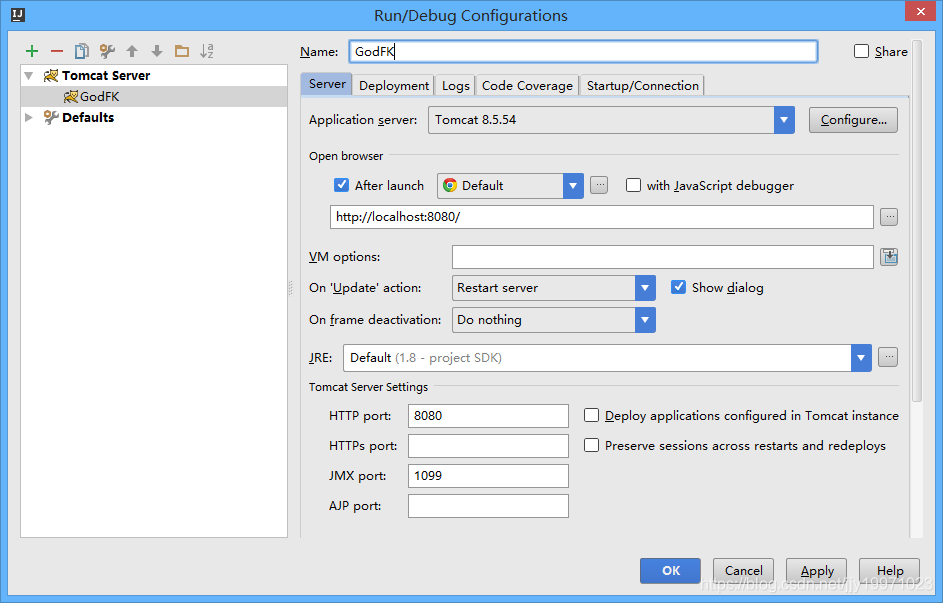Confirm with the OK button
Screen dimensions: 943x603
click(x=671, y=571)
